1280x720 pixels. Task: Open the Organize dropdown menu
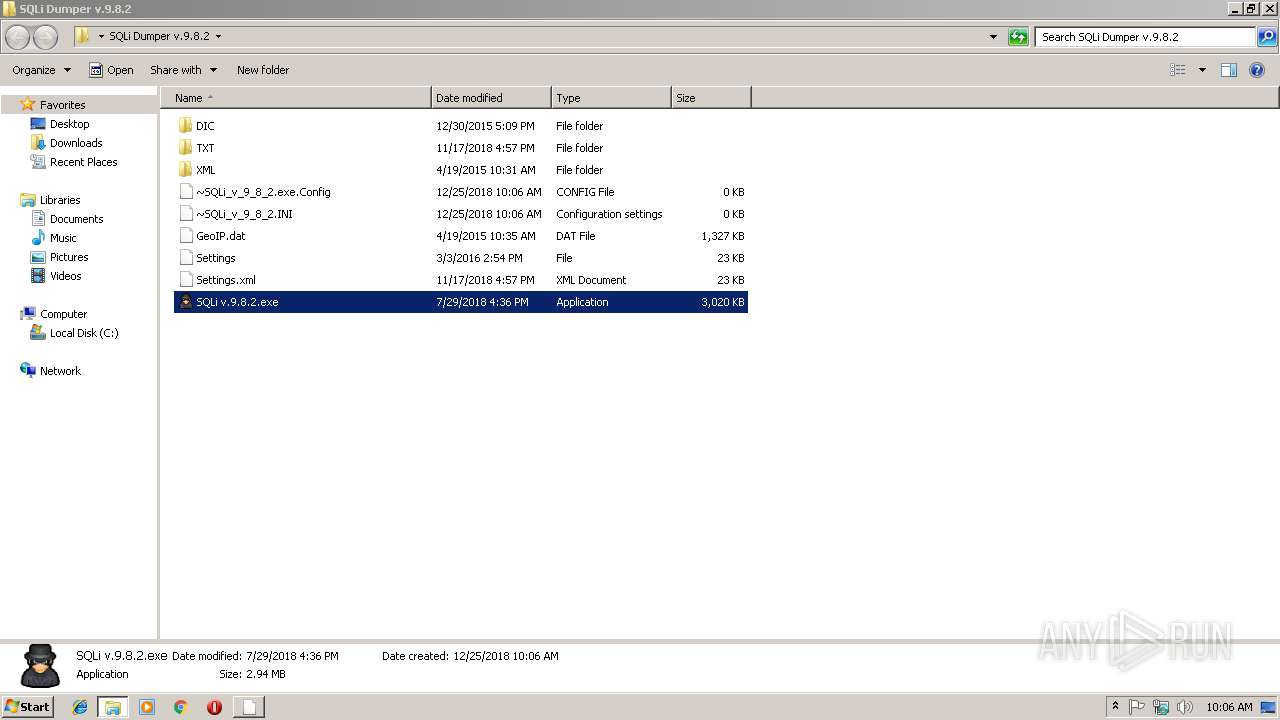42,70
